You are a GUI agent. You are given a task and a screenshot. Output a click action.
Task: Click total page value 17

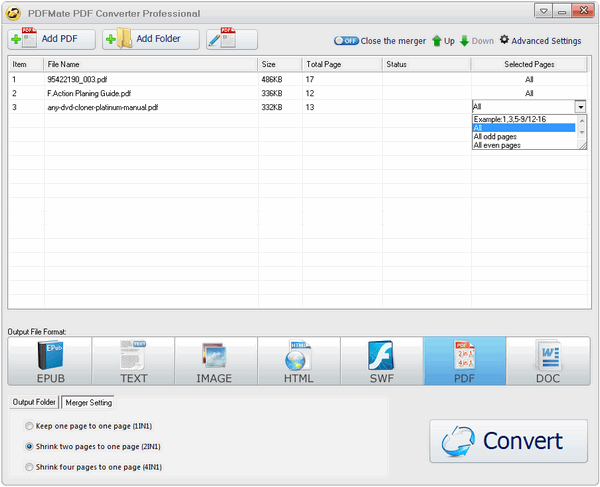pos(310,79)
